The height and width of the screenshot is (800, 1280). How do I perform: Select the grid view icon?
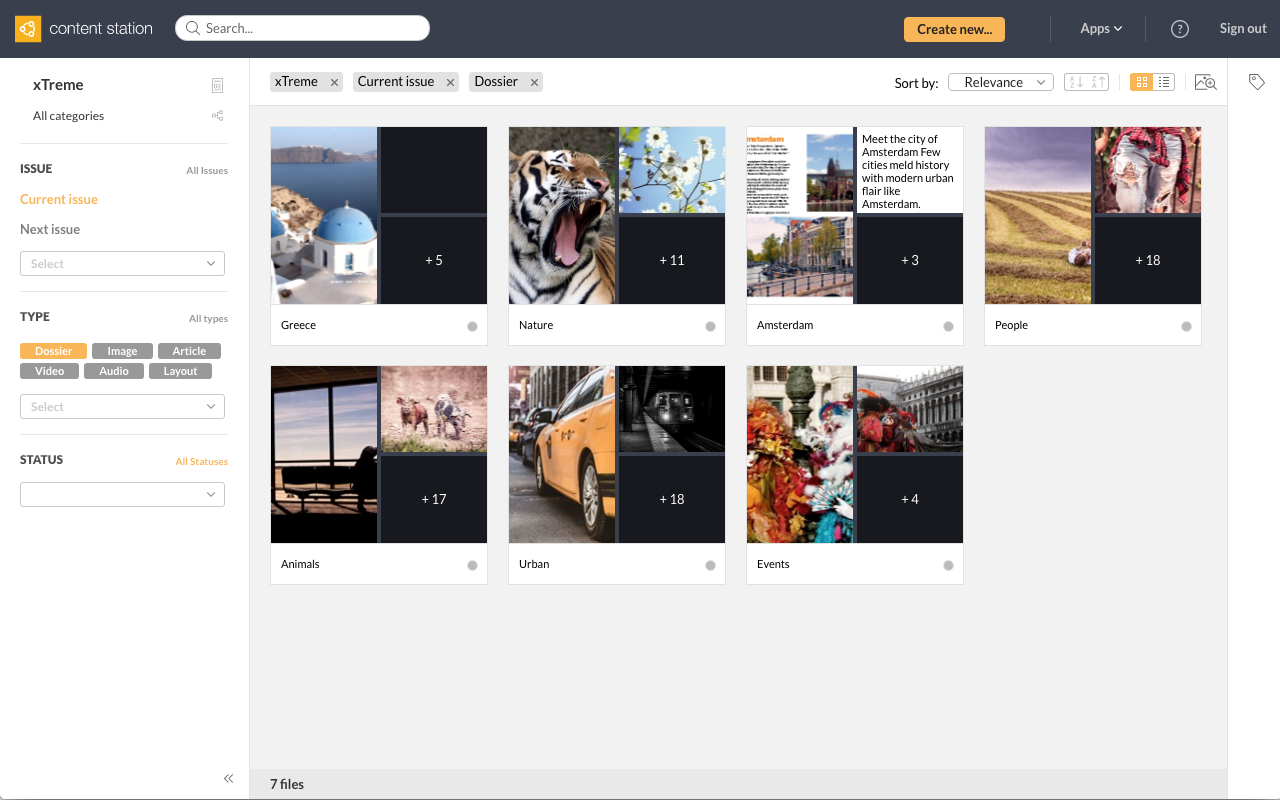(x=1141, y=81)
